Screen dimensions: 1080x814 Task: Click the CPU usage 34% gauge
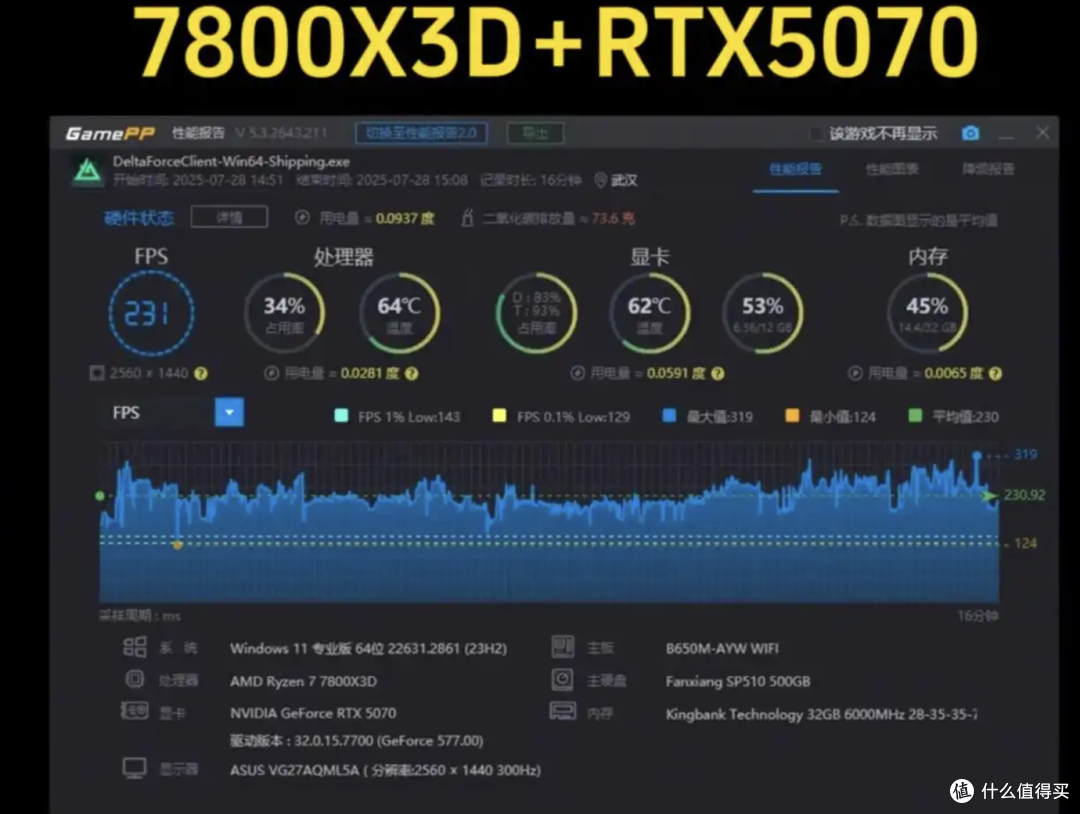(x=284, y=313)
